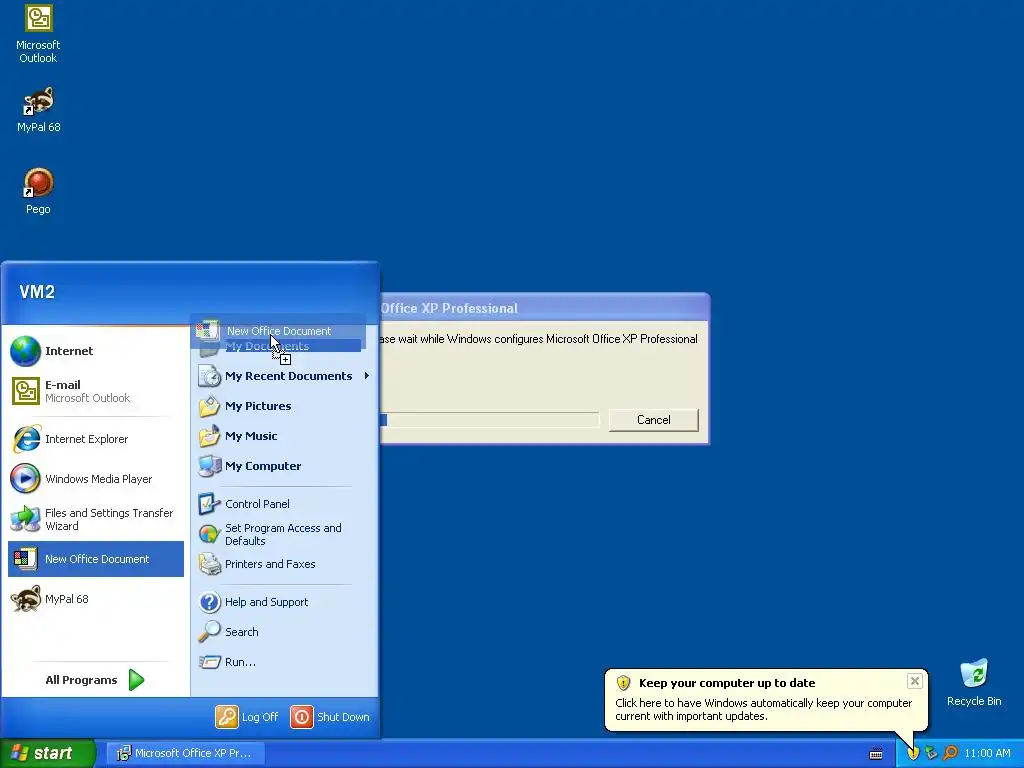Image resolution: width=1024 pixels, height=768 pixels.
Task: Expand My Recent Documents submenu arrow
Action: tap(367, 376)
